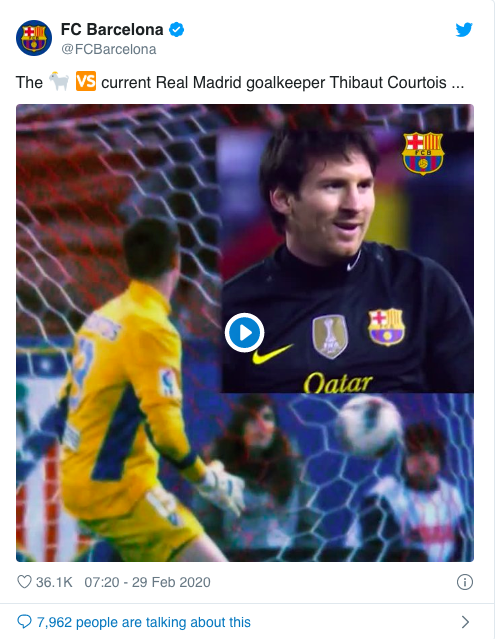The height and width of the screenshot is (639, 497).
Task: Click the FCB crest watermark in video corner
Action: pyautogui.click(x=423, y=153)
